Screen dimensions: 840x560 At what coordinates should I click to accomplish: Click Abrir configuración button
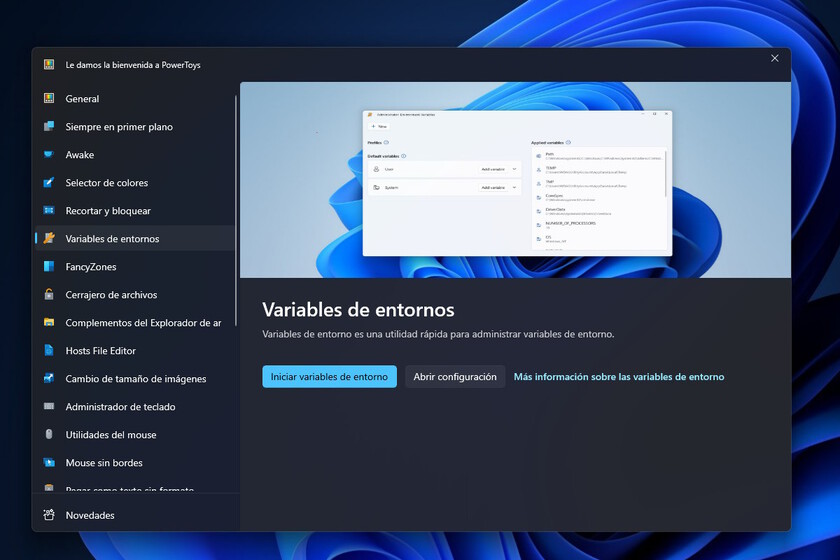(455, 377)
